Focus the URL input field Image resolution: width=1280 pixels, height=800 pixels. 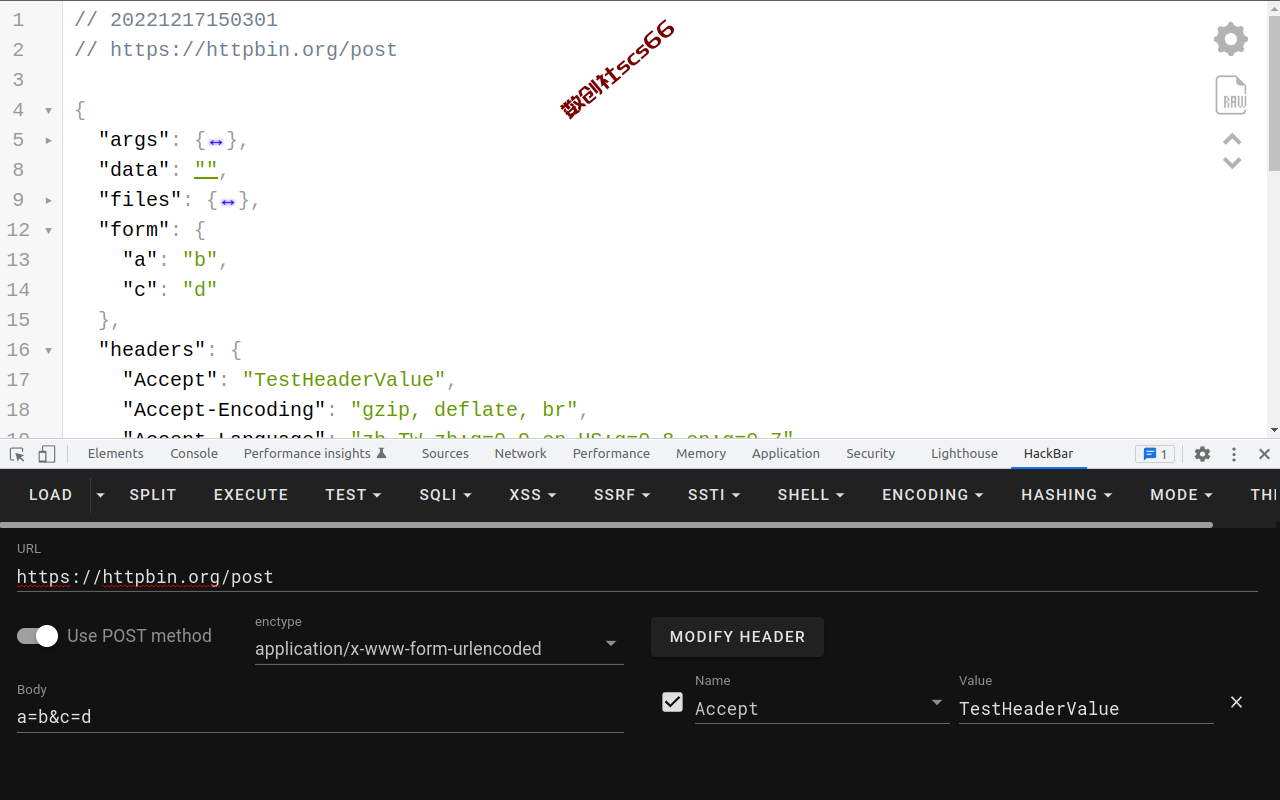click(637, 577)
